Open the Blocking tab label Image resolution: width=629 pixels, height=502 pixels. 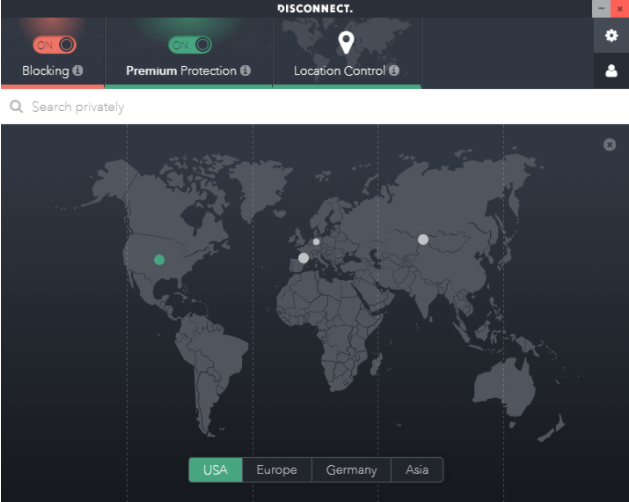pos(46,71)
